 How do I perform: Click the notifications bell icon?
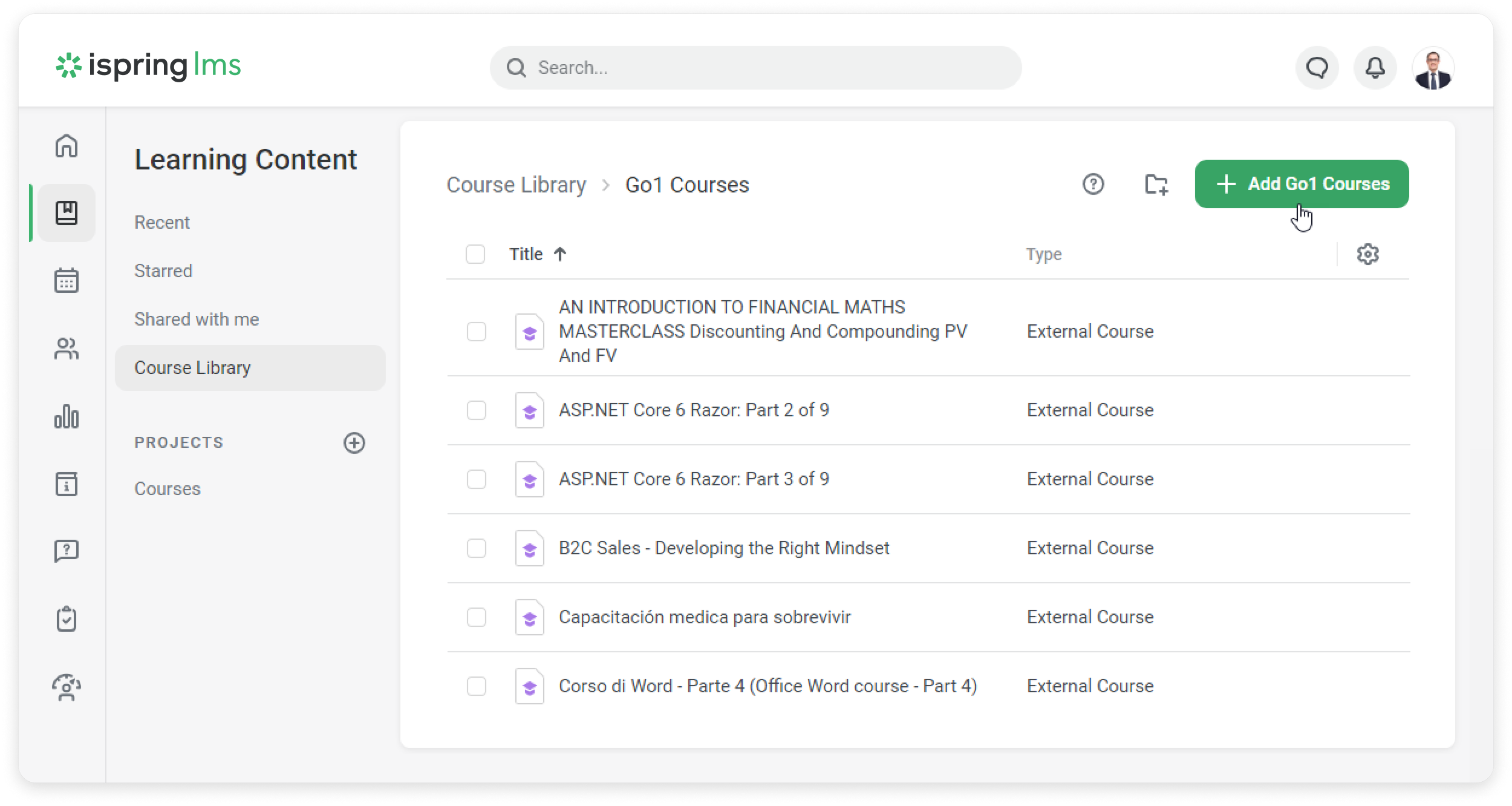point(1375,68)
